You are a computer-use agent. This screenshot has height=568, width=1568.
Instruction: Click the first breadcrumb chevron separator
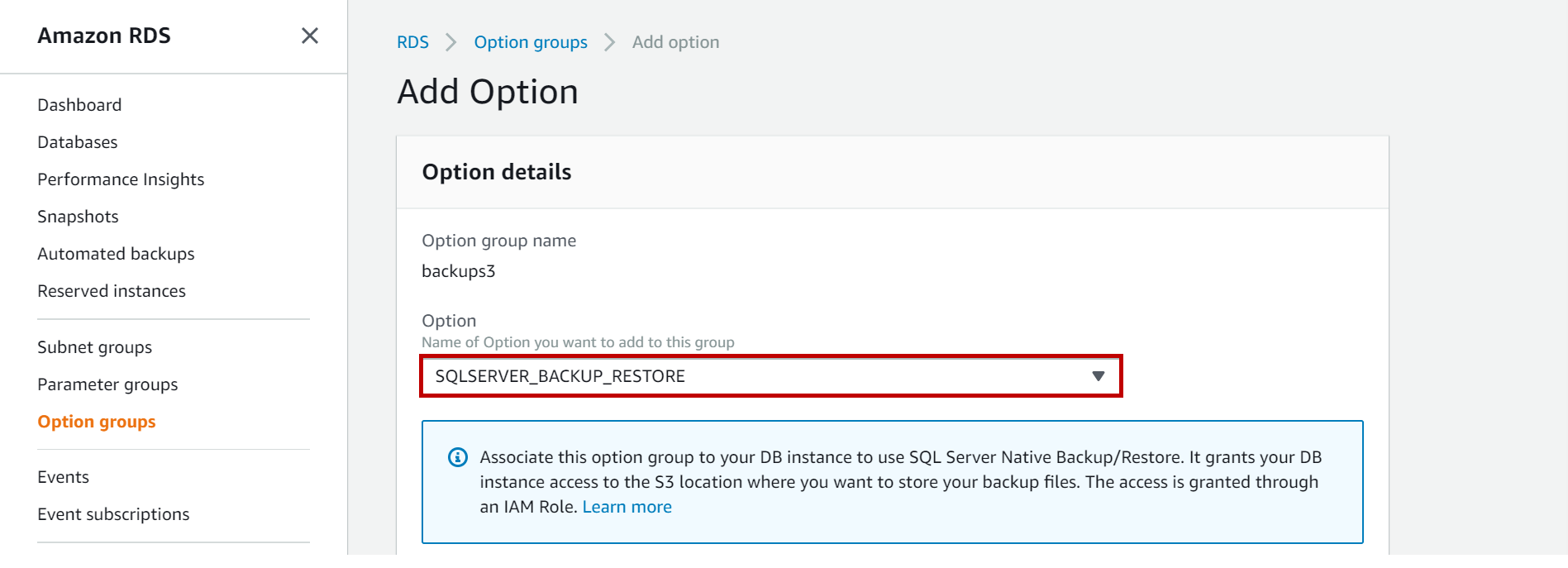(451, 42)
